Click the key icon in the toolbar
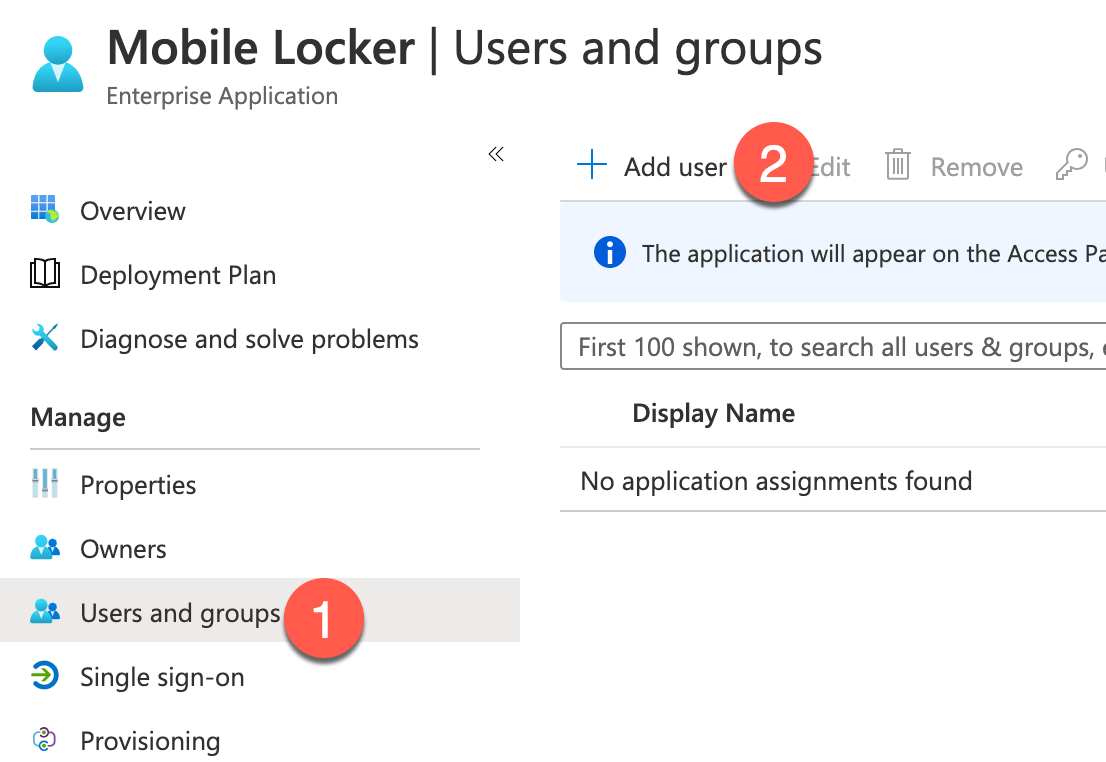The image size is (1106, 762). coord(1071,164)
